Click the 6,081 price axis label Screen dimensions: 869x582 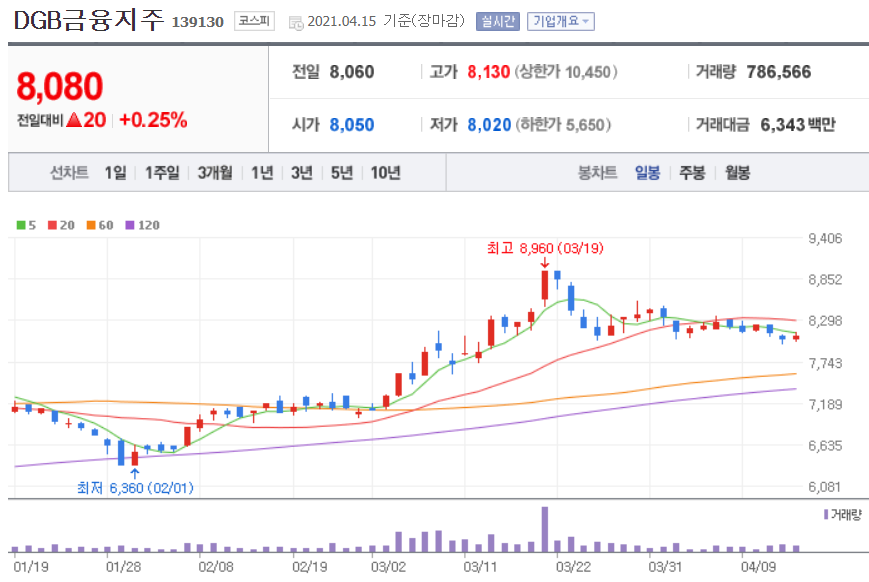(x=825, y=487)
